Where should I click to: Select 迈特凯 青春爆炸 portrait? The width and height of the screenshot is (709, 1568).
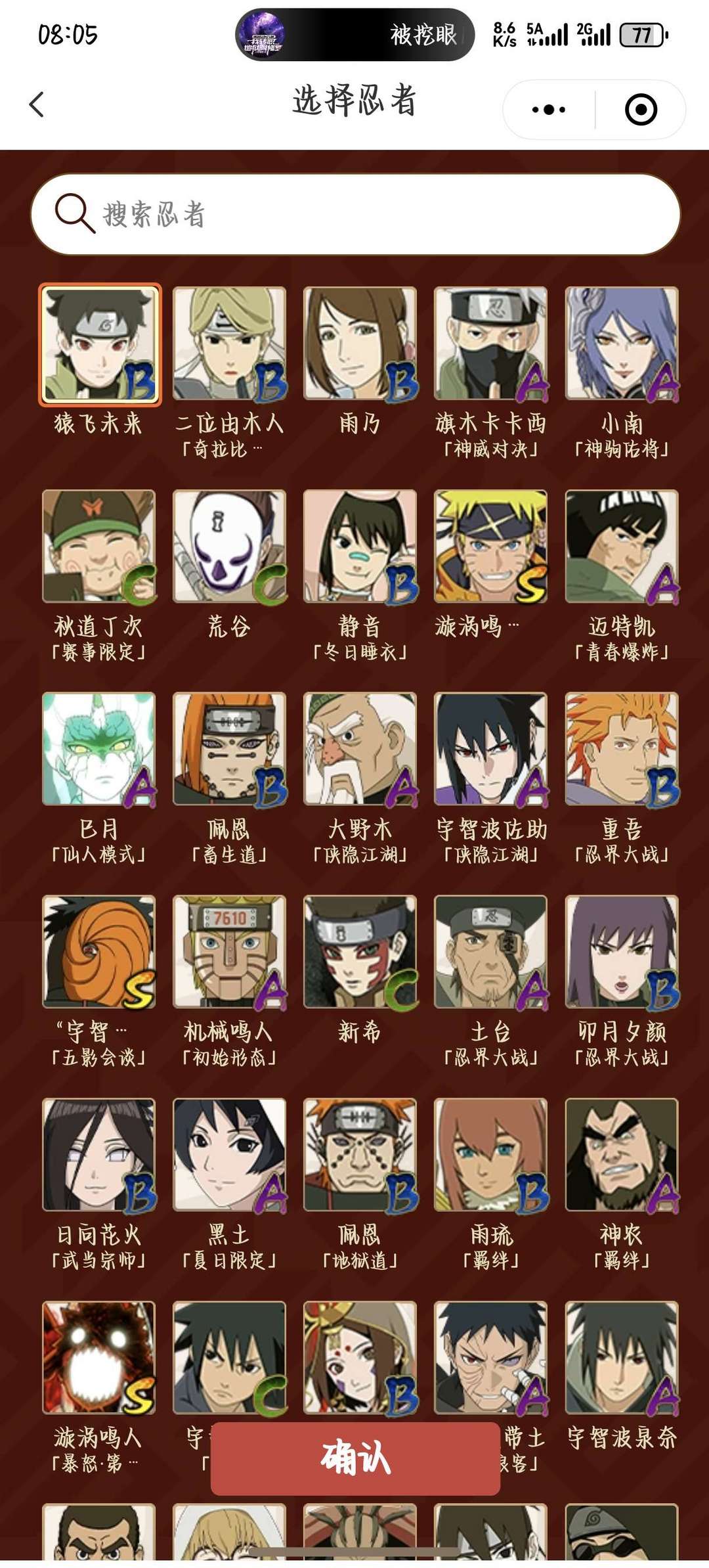[x=622, y=547]
